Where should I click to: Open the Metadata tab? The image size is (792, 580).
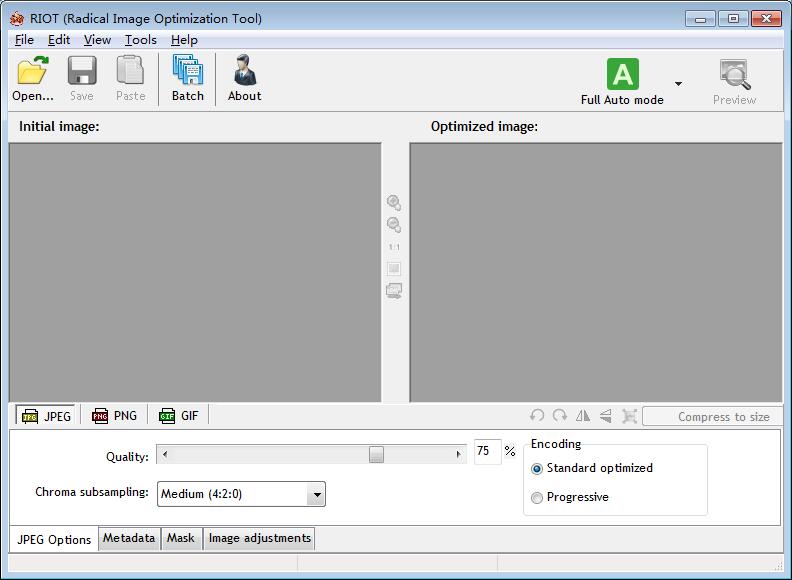click(129, 538)
